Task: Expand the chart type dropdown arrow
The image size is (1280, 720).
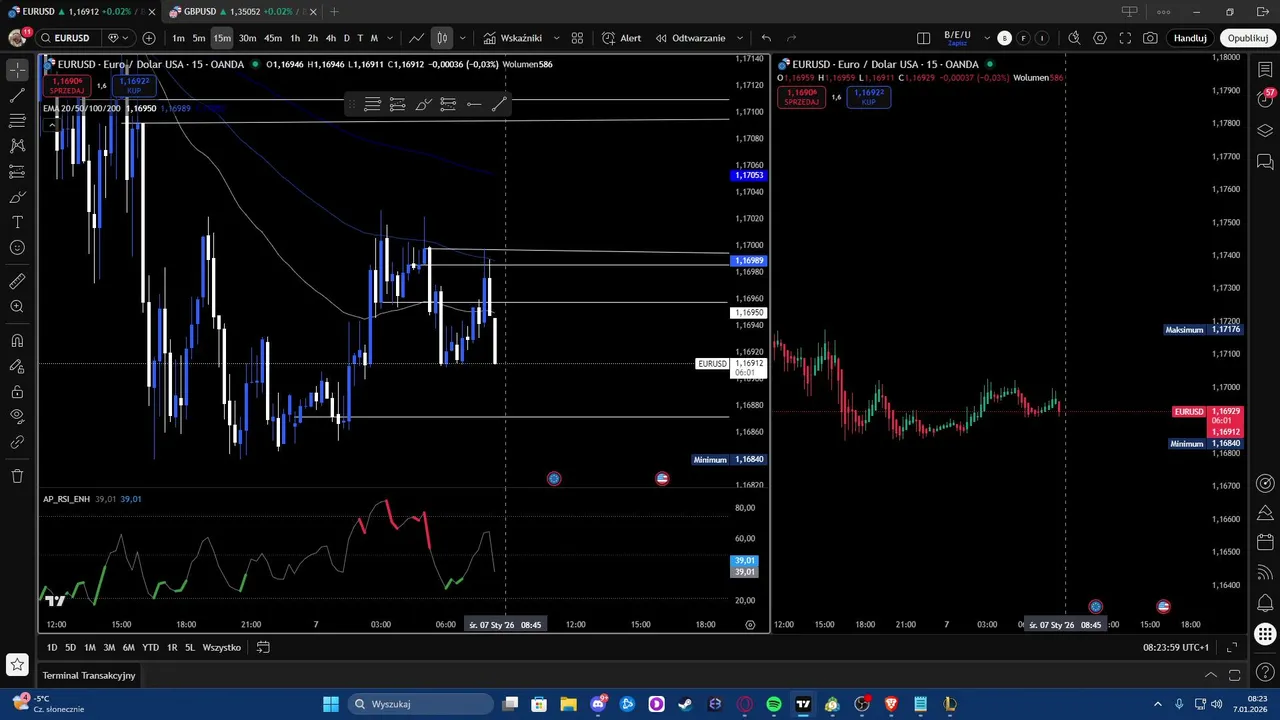Action: (x=462, y=38)
